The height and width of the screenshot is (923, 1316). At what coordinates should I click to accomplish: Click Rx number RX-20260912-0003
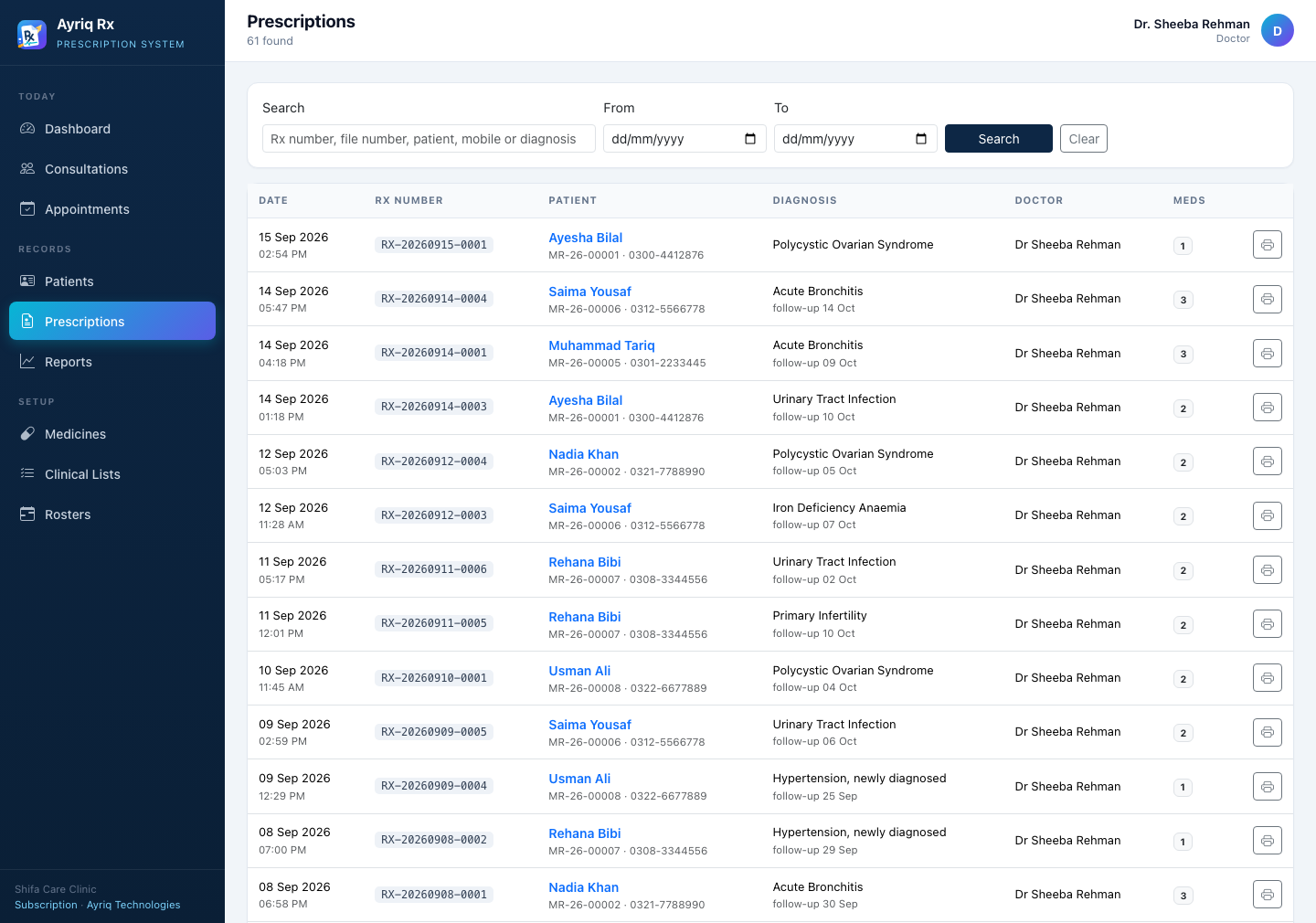click(x=434, y=515)
